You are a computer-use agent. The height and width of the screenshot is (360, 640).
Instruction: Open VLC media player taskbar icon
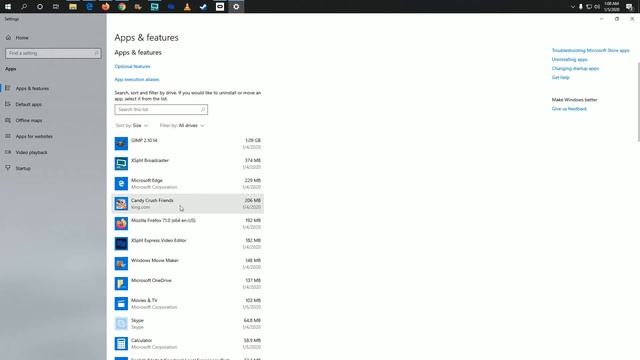tap(187, 7)
